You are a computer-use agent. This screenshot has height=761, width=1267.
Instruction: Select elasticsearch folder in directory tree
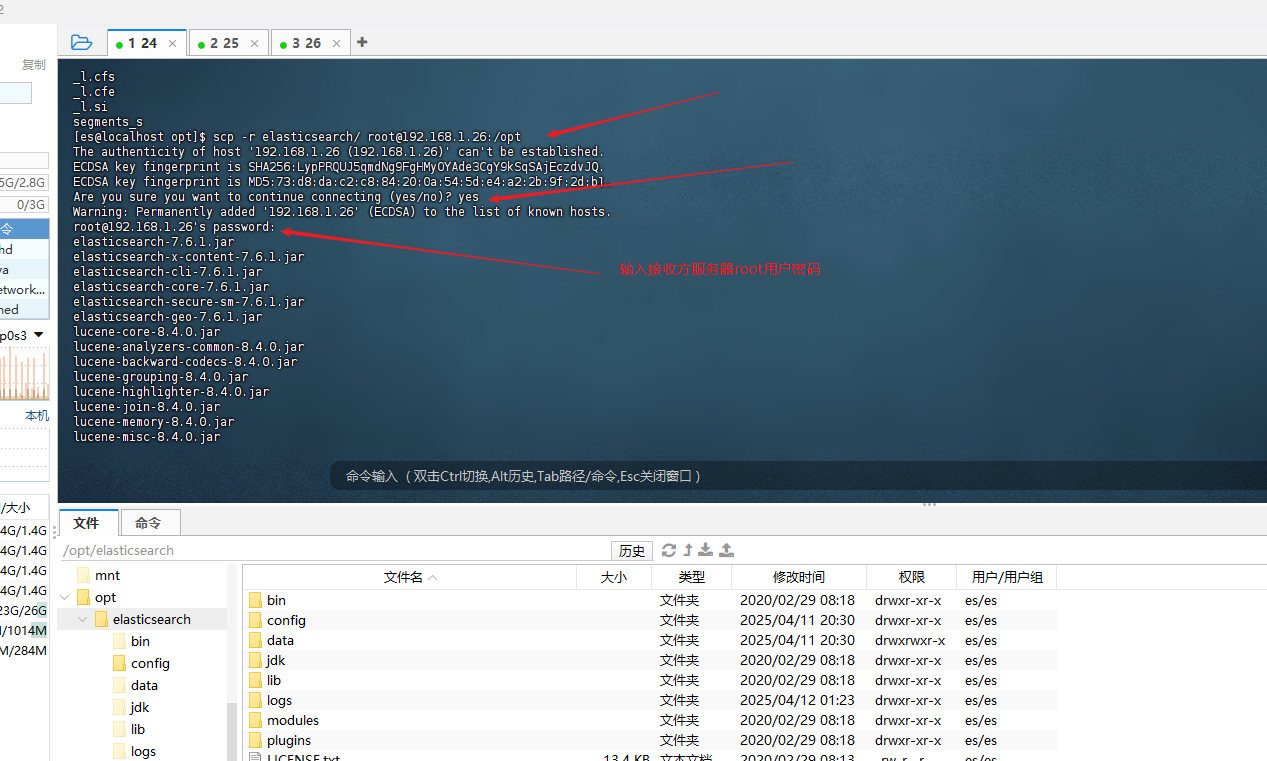point(151,619)
